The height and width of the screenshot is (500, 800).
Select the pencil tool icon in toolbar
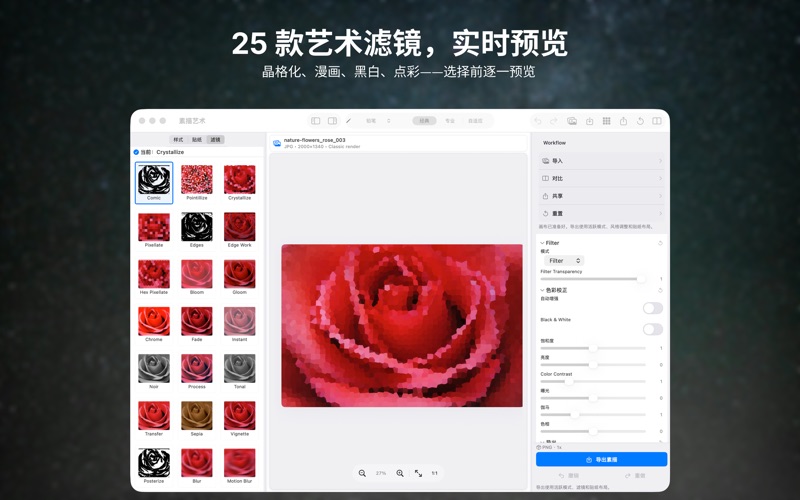pyautogui.click(x=348, y=121)
